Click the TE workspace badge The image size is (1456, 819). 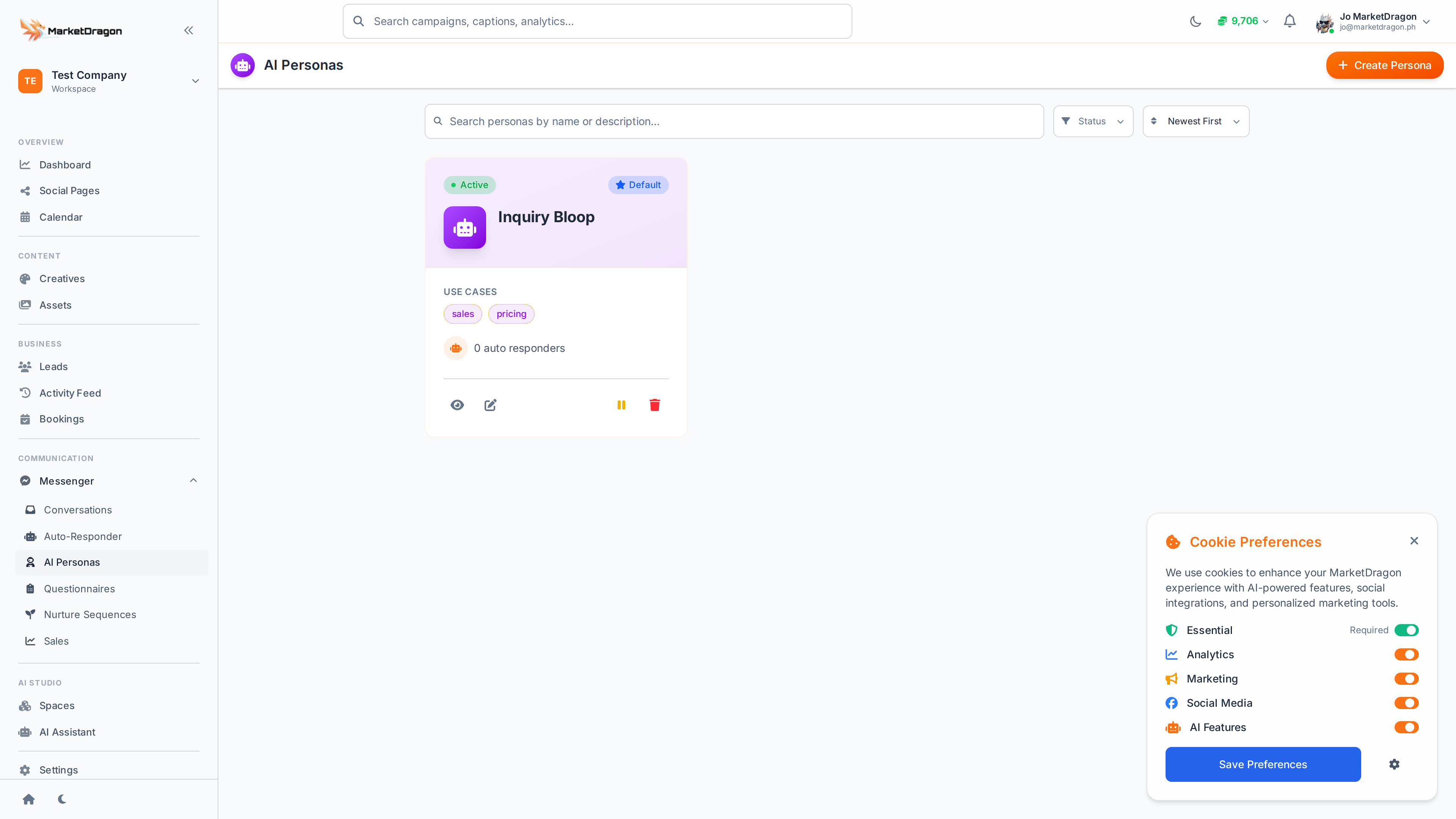point(30,82)
